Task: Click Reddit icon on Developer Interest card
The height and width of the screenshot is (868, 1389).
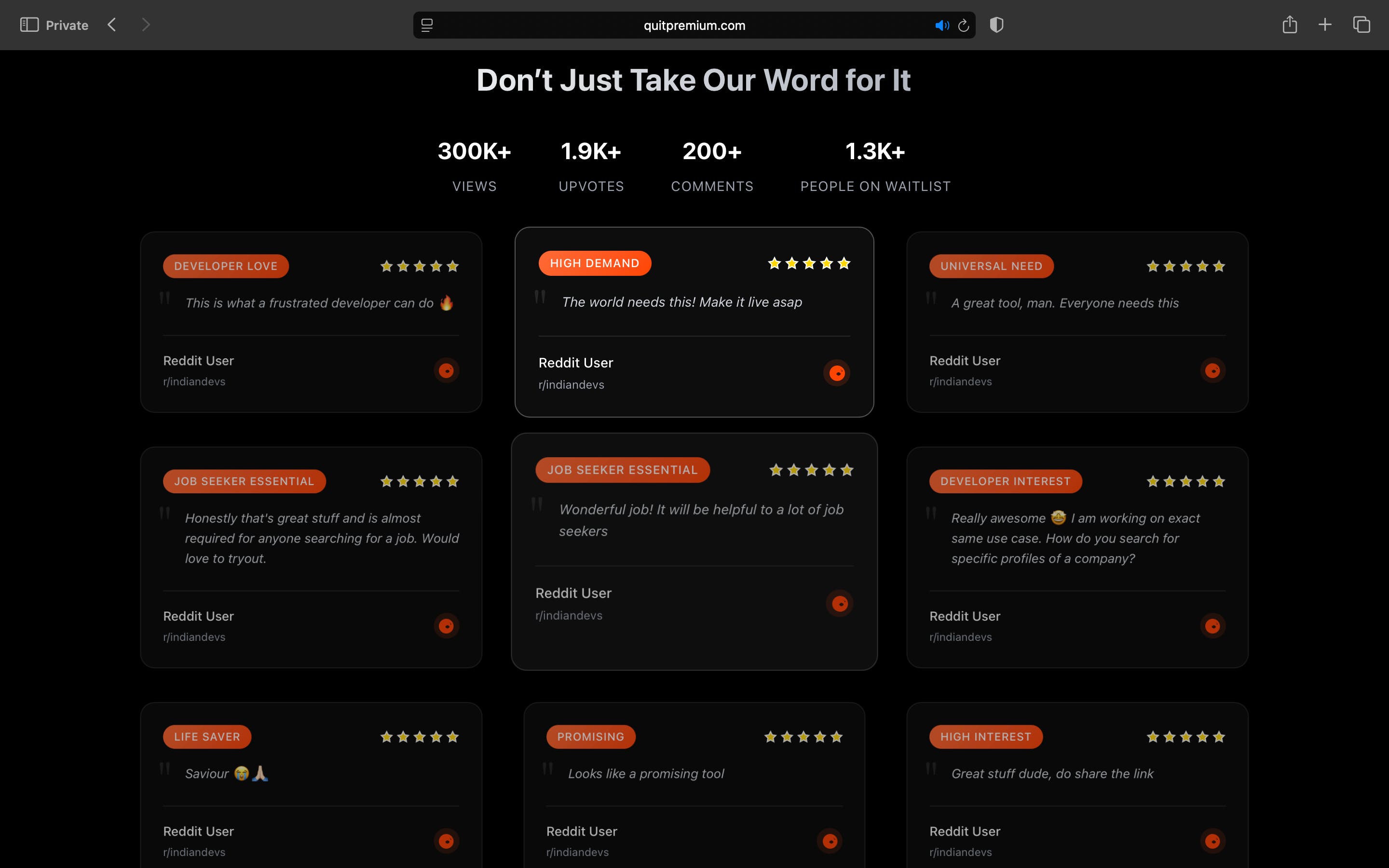Action: click(1212, 626)
